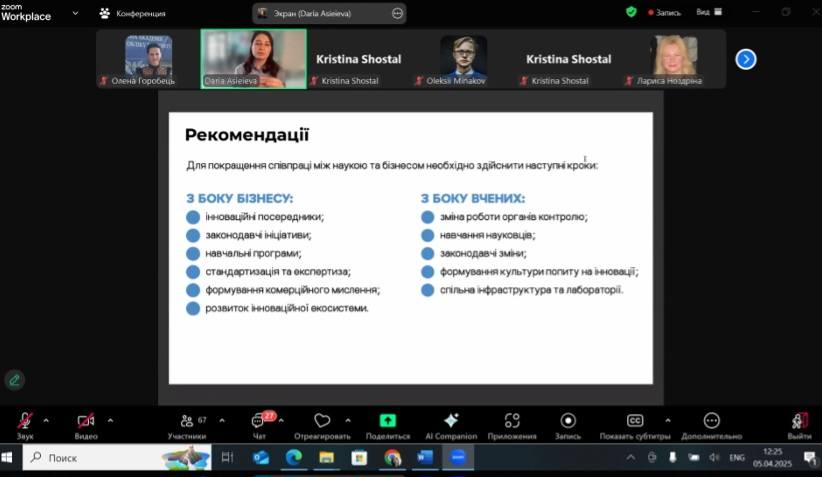Select Daria Asieieva's video thumbnail
This screenshot has height=477, width=822.
click(254, 58)
